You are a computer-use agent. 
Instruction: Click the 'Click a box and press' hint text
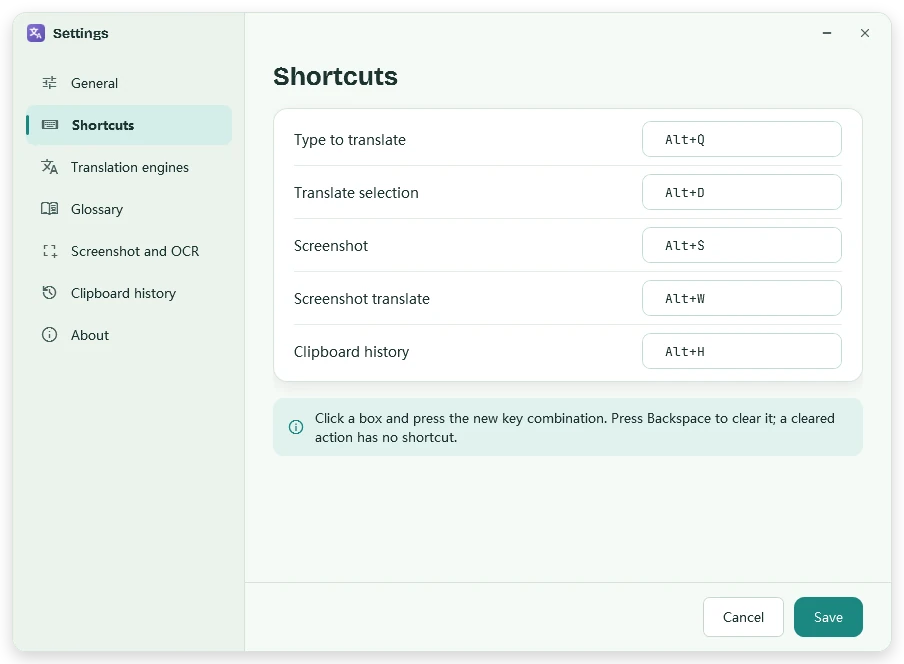click(574, 428)
